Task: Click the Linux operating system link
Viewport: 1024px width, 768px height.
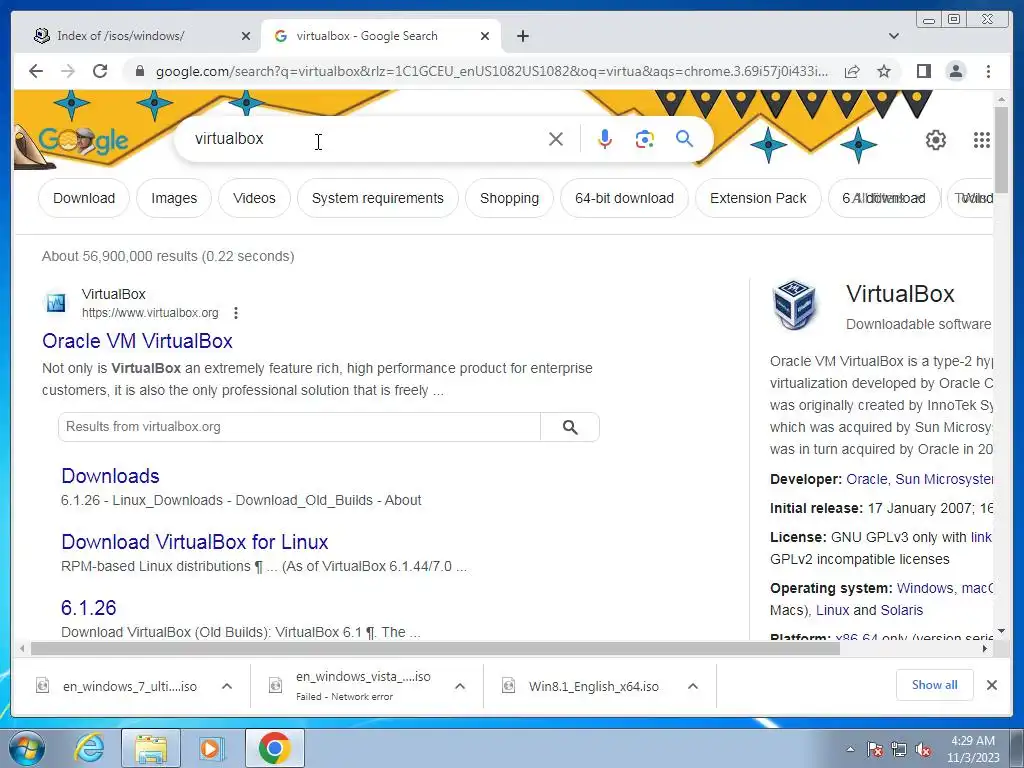Action: (x=833, y=610)
